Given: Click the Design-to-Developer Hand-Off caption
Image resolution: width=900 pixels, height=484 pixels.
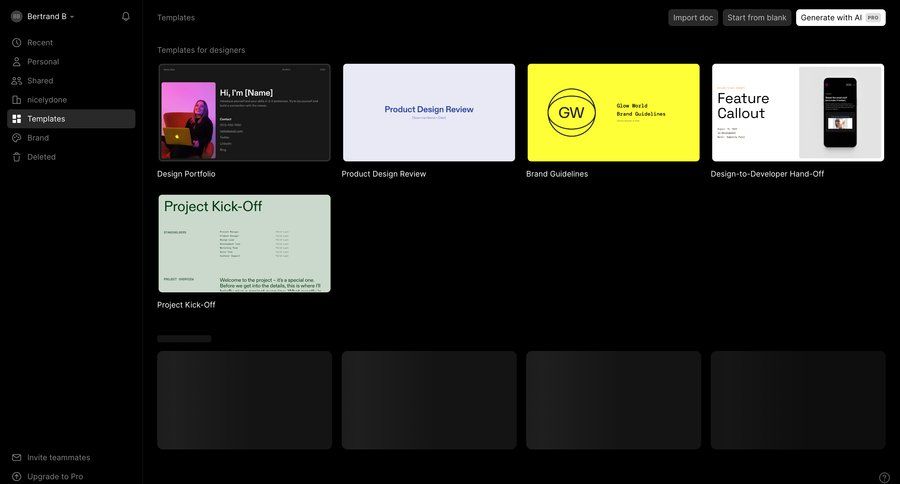Looking at the screenshot, I should [767, 174].
